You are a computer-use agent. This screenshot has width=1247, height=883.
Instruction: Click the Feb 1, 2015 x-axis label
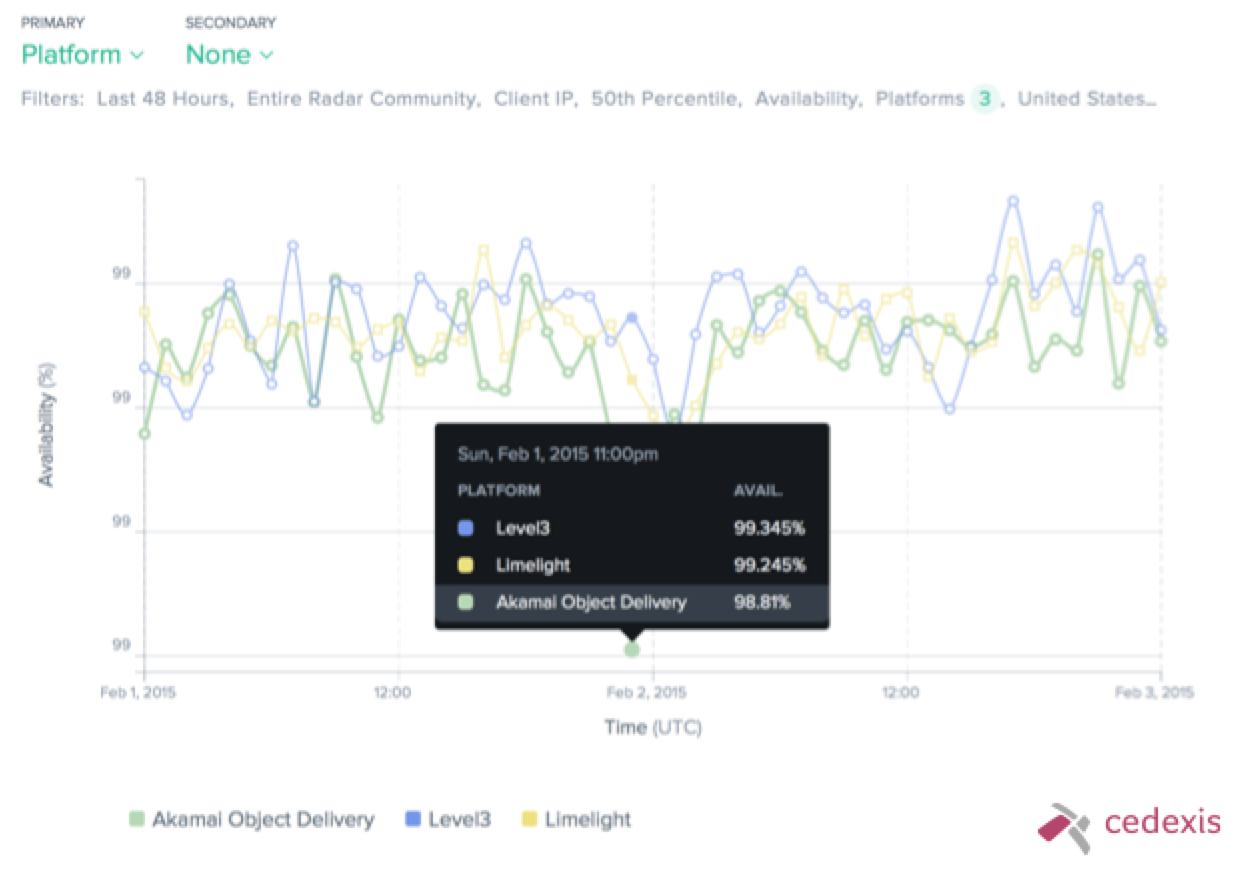click(x=139, y=692)
